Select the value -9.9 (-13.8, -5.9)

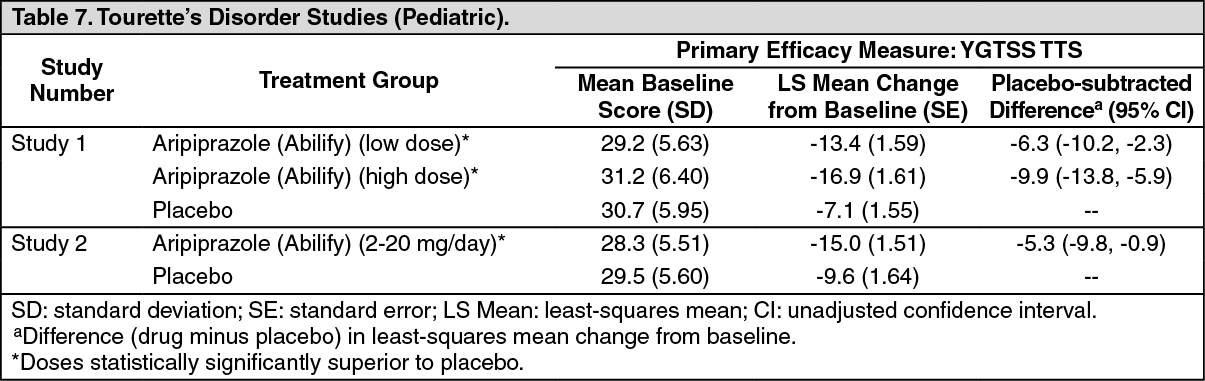click(x=1091, y=177)
